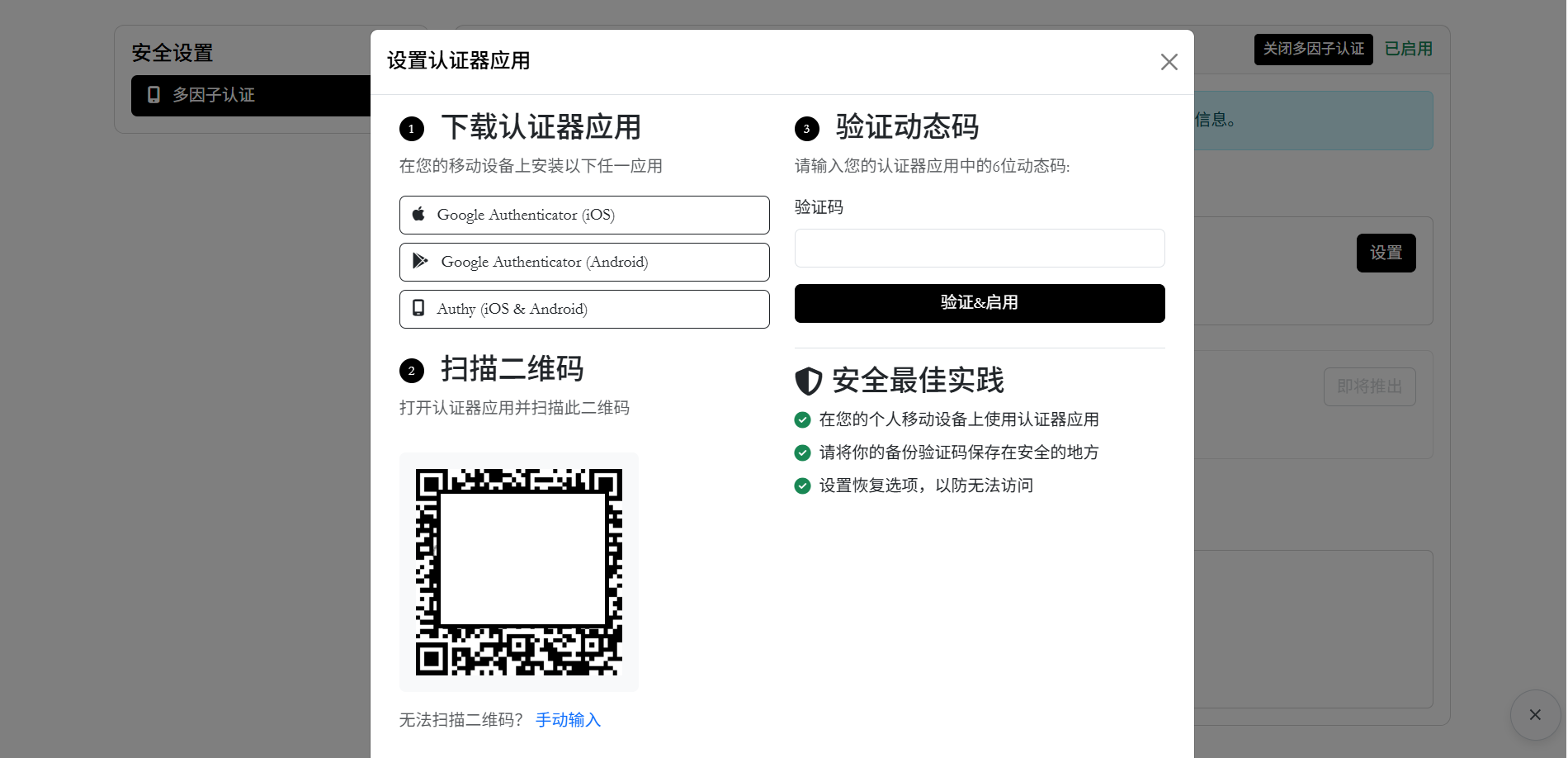The image size is (1568, 758).
Task: Close the authenticator setup dialog
Action: (1169, 62)
